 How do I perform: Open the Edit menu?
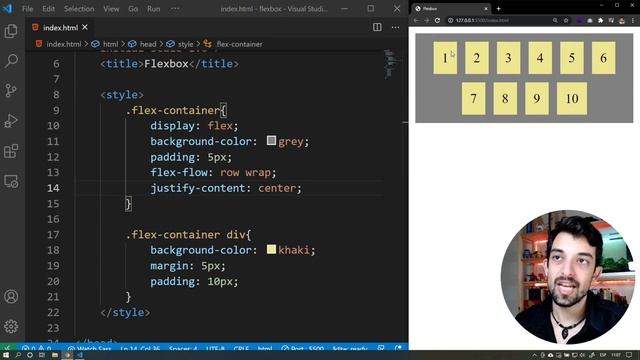pyautogui.click(x=48, y=9)
